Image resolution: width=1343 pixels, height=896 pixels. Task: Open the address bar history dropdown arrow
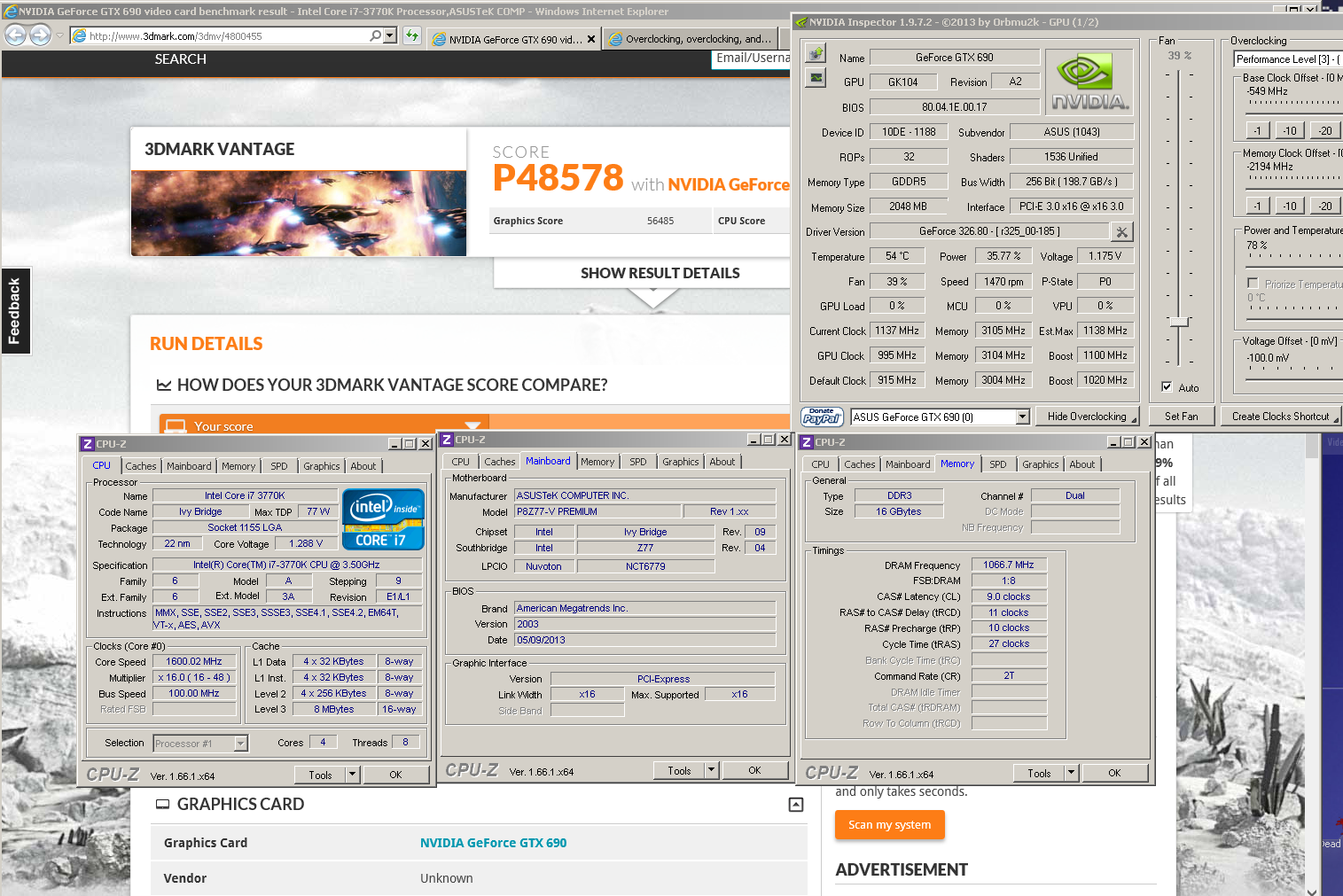tap(390, 35)
